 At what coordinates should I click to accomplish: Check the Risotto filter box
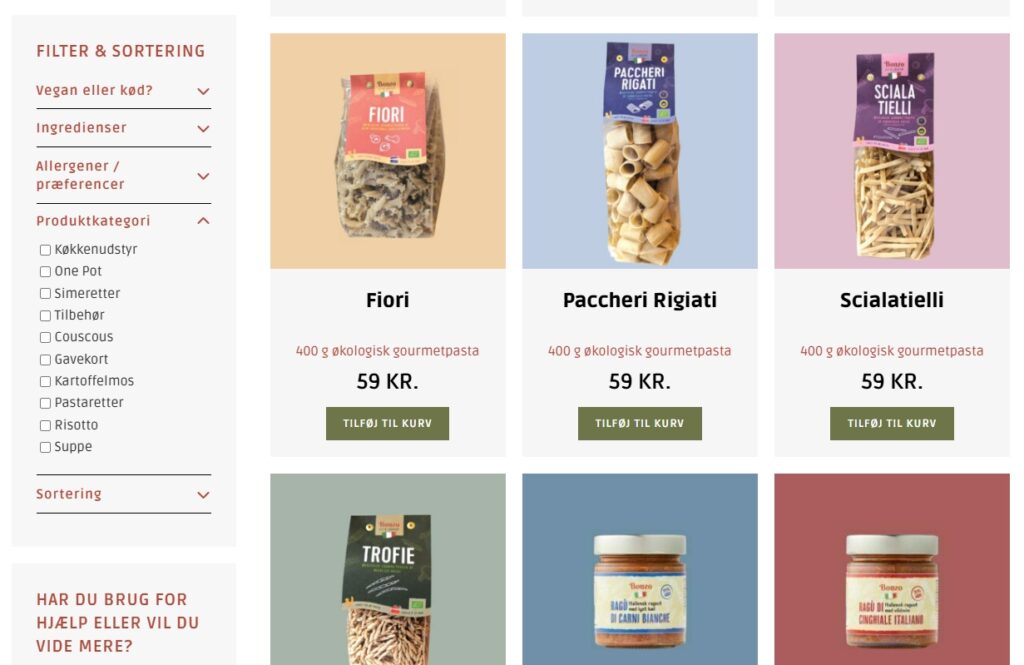coord(45,425)
